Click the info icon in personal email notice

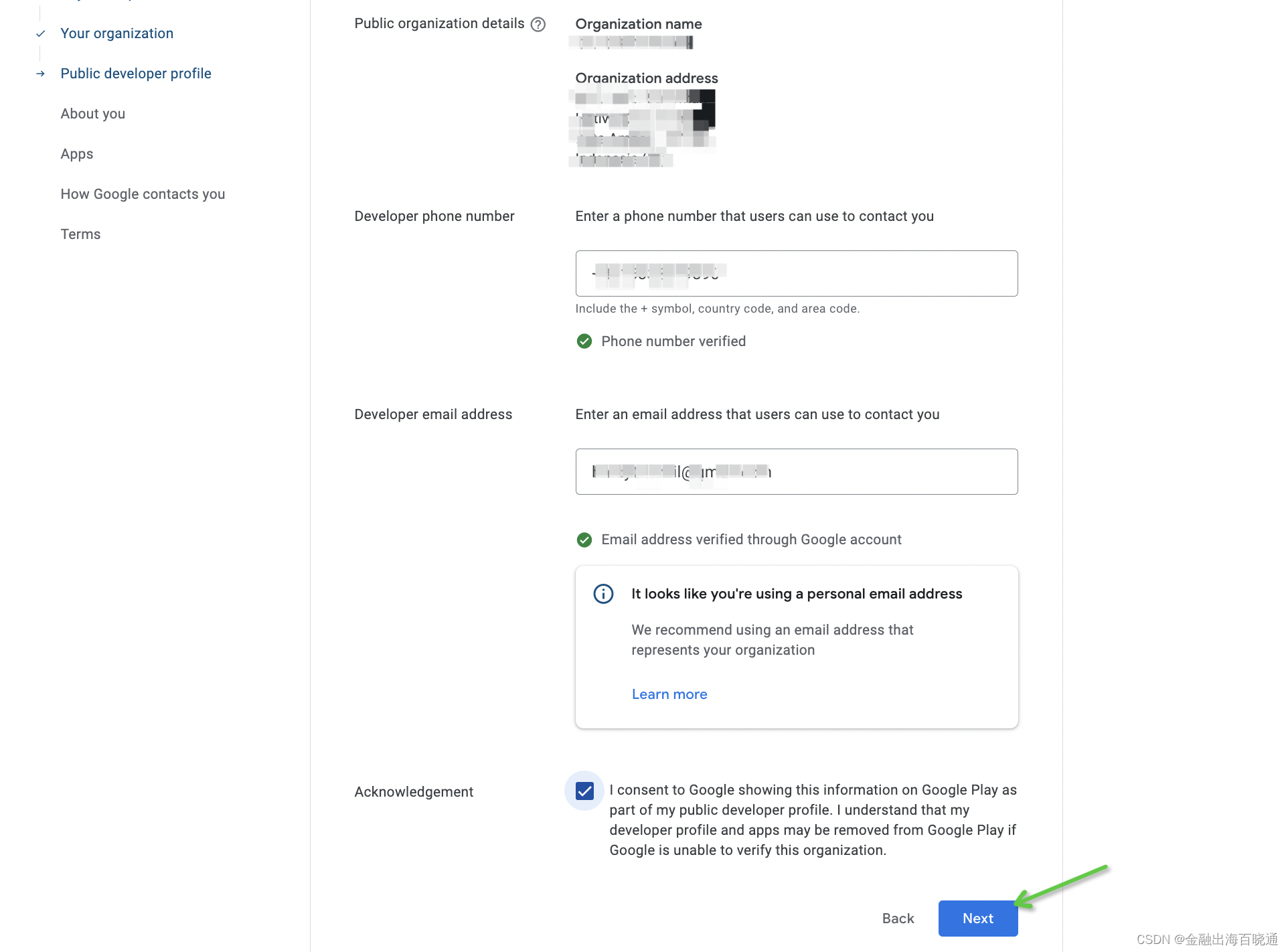coord(603,594)
